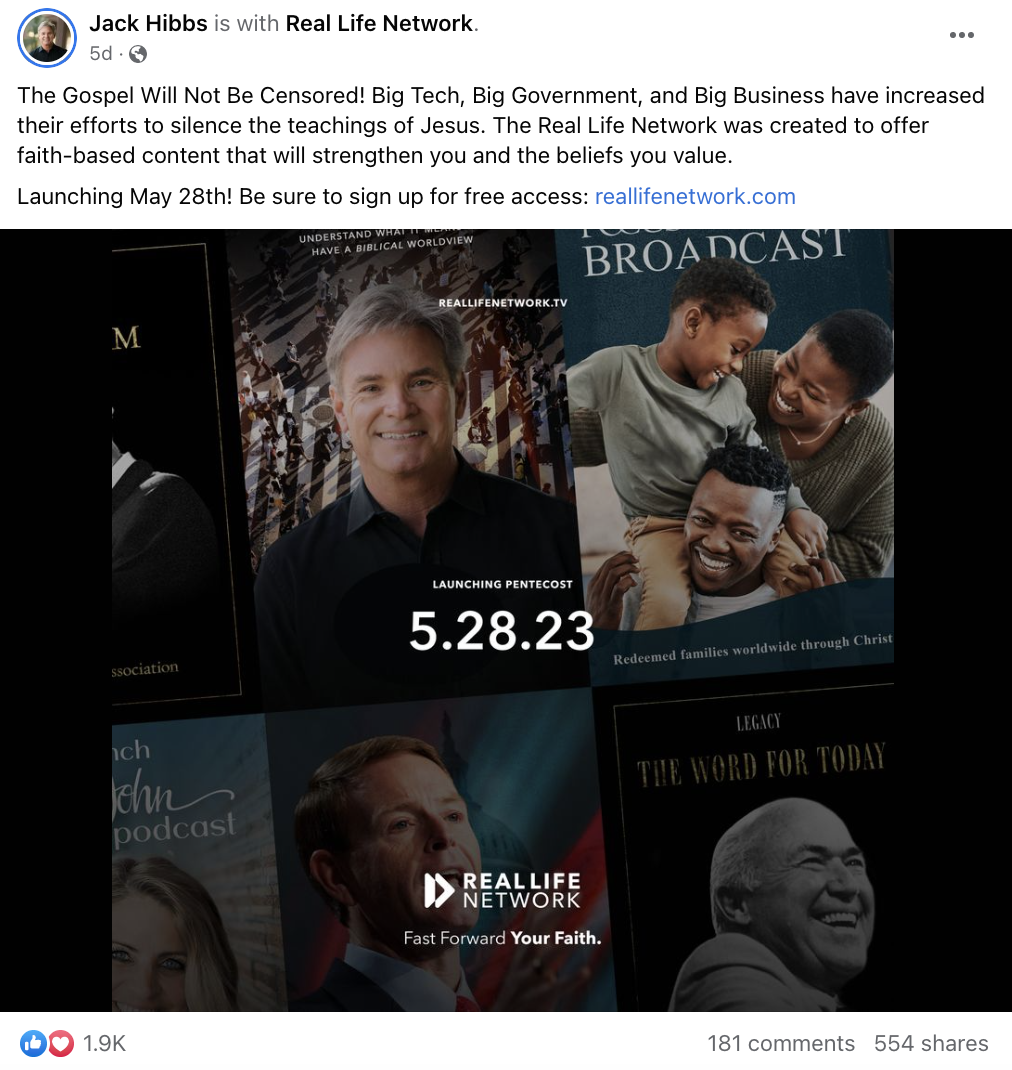Open the 1.9K reactions count
Screen dimensions: 1012x1070
pos(104,1043)
